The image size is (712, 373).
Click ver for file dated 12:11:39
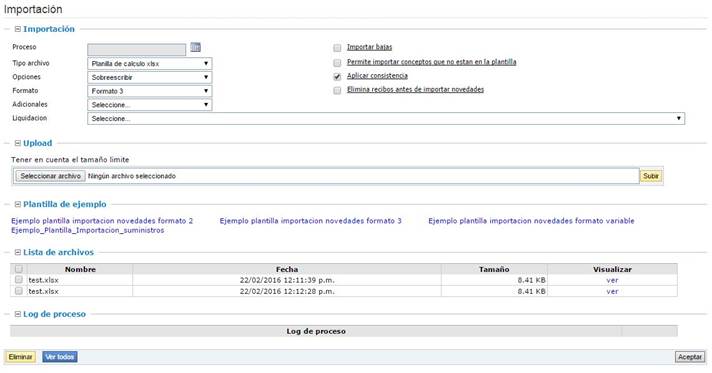pos(612,280)
